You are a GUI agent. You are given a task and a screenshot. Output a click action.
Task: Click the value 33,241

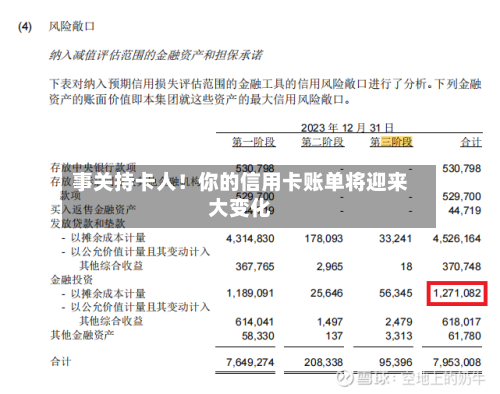395,239
